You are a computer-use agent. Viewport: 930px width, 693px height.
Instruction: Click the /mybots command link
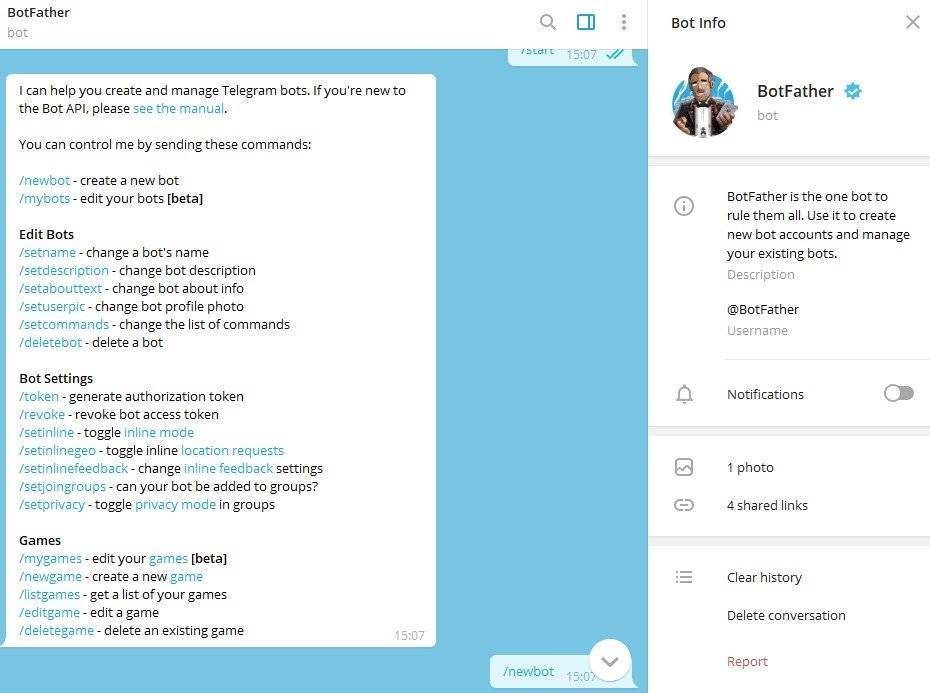pyautogui.click(x=44, y=199)
